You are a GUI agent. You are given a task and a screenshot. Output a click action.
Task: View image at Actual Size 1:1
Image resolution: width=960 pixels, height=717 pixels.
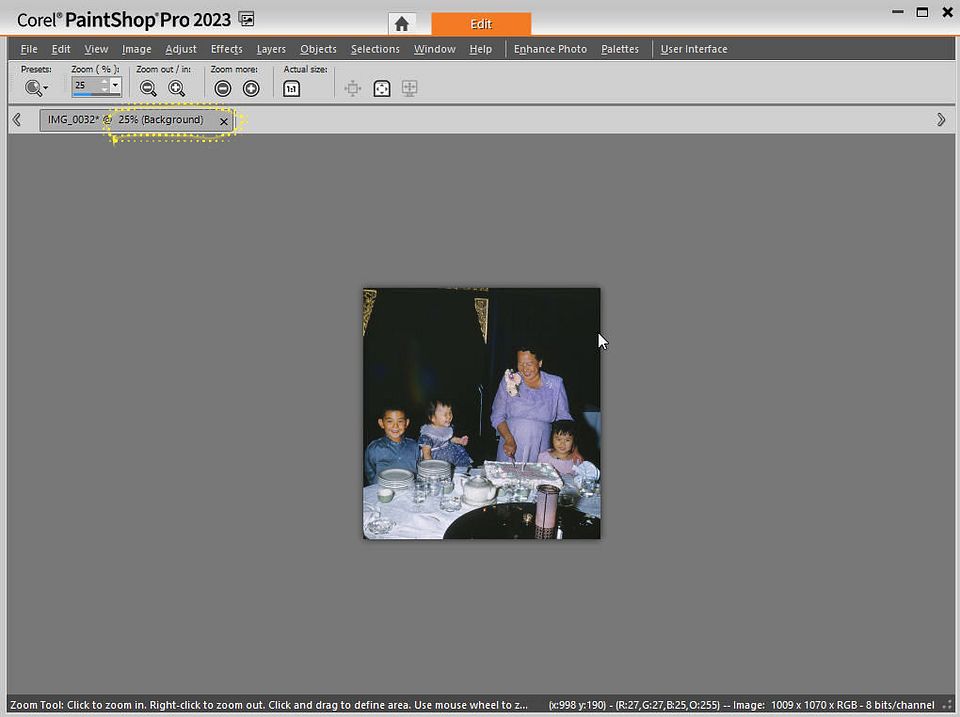[x=291, y=88]
